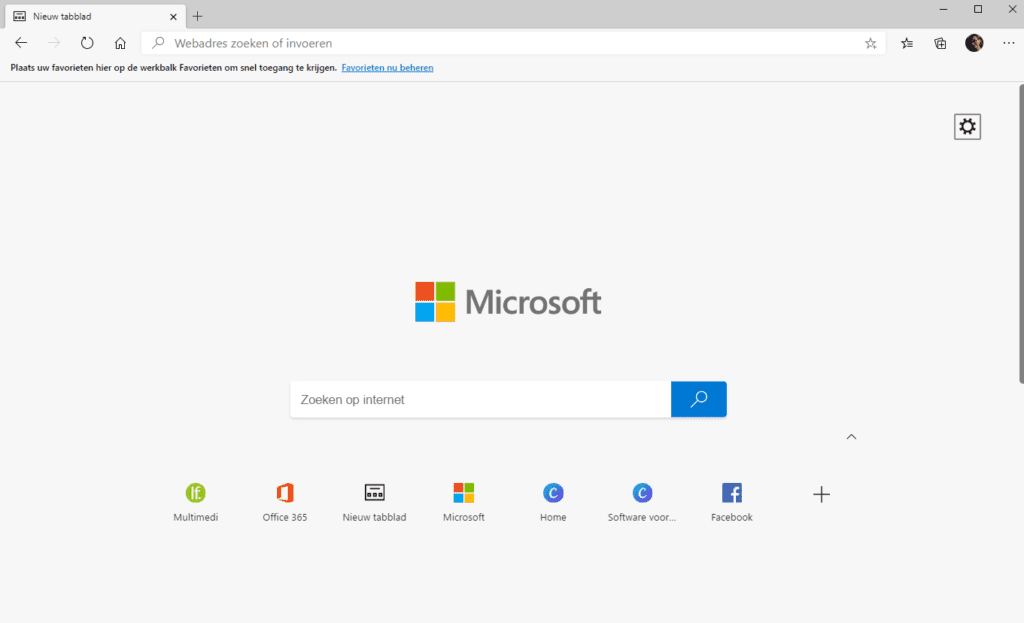Open a new tab with plus button
This screenshot has width=1024, height=623.
point(197,16)
